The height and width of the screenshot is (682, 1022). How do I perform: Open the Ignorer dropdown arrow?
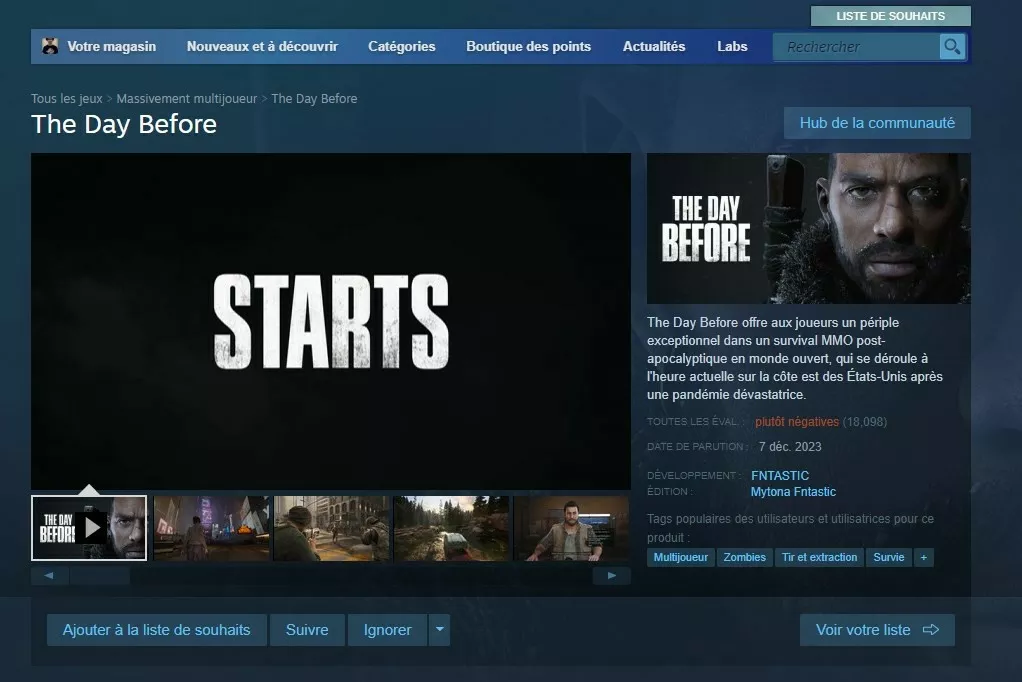click(x=439, y=630)
